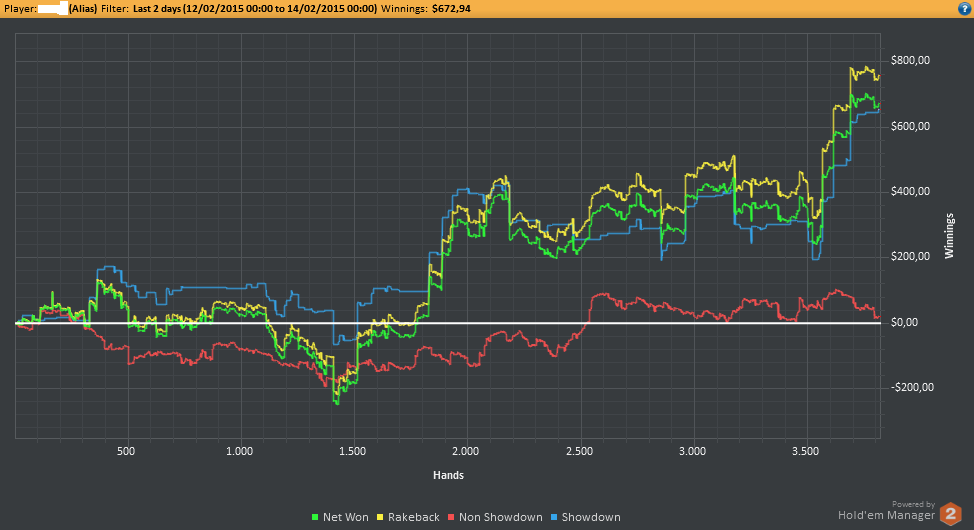
Task: Click the Rakeback legend label
Action: (414, 517)
